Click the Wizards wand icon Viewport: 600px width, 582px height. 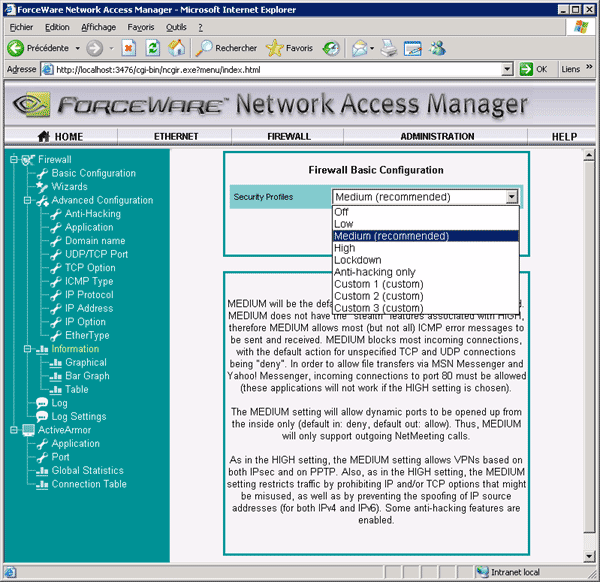(42, 187)
